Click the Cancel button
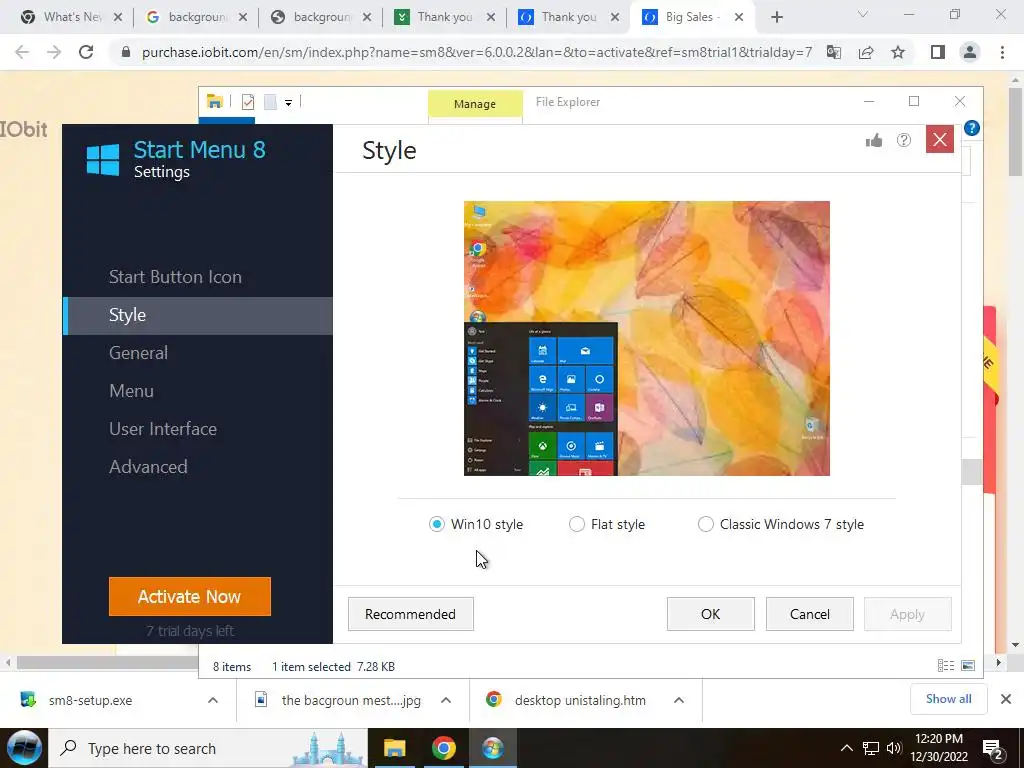This screenshot has width=1024, height=768. (x=810, y=615)
